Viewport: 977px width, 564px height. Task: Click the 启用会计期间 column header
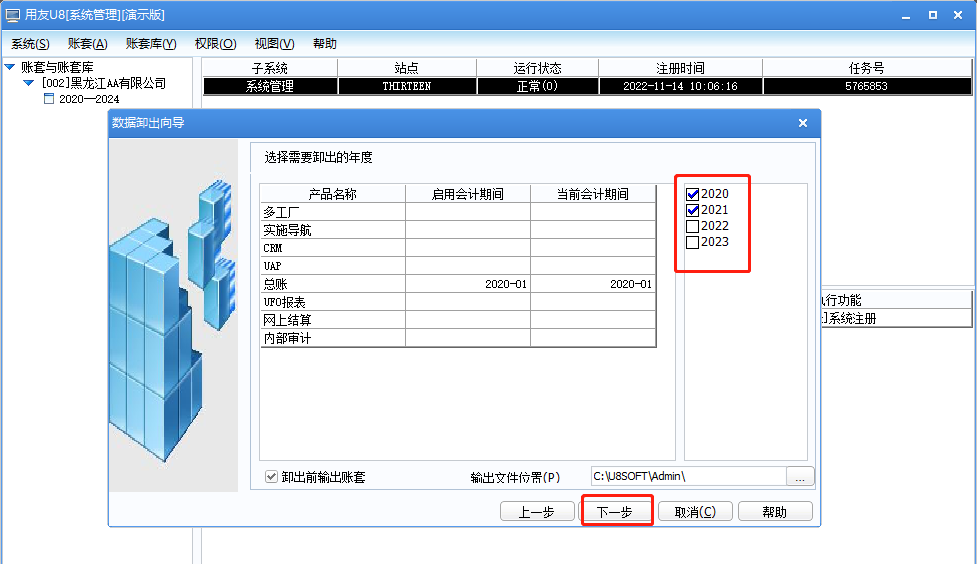tap(468, 194)
